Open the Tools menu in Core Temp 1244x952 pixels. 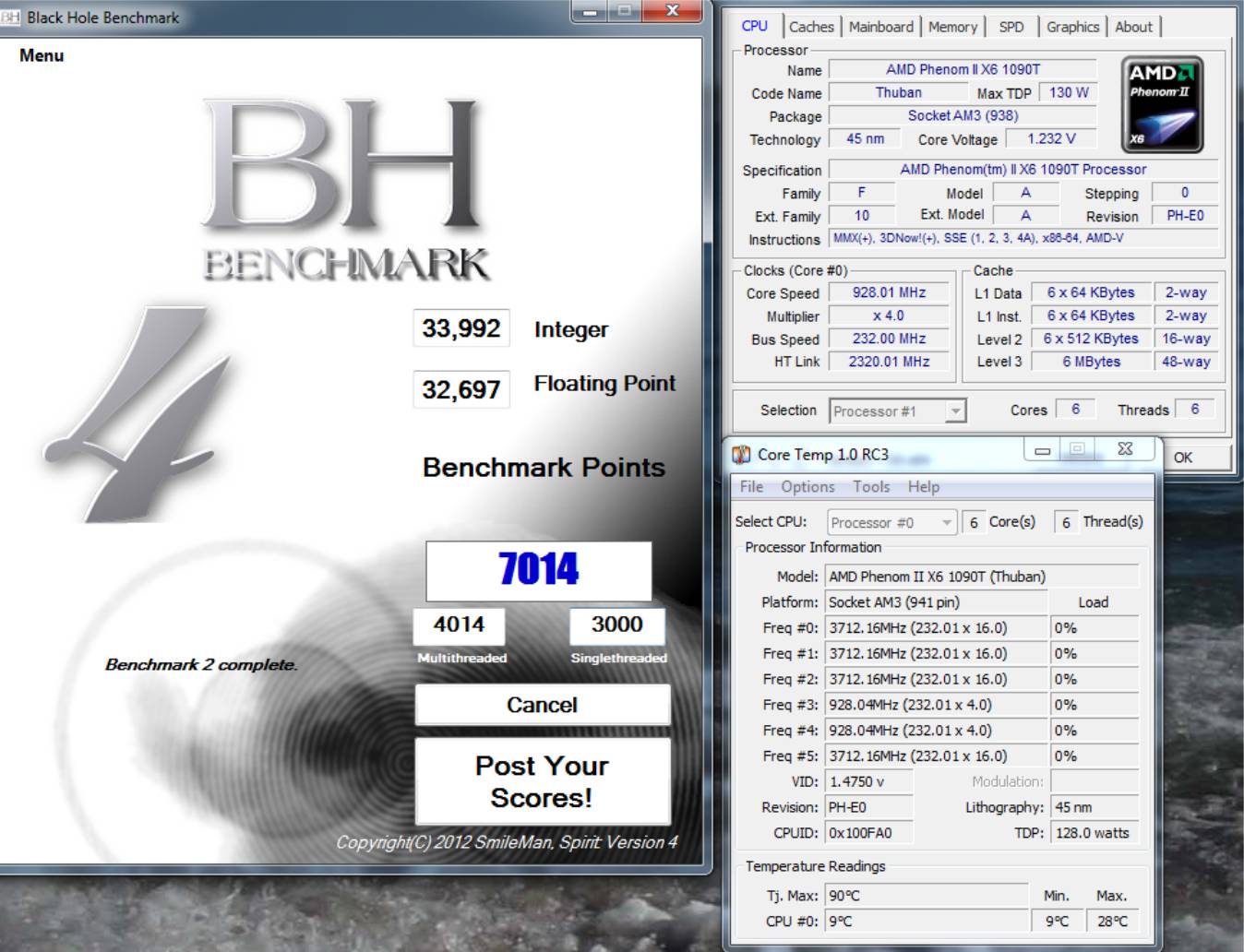pyautogui.click(x=871, y=487)
